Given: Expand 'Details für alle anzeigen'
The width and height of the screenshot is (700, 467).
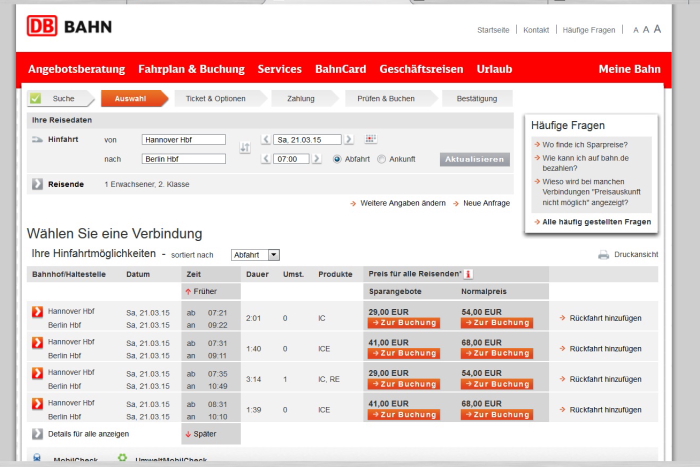Looking at the screenshot, I should click(x=37, y=434).
